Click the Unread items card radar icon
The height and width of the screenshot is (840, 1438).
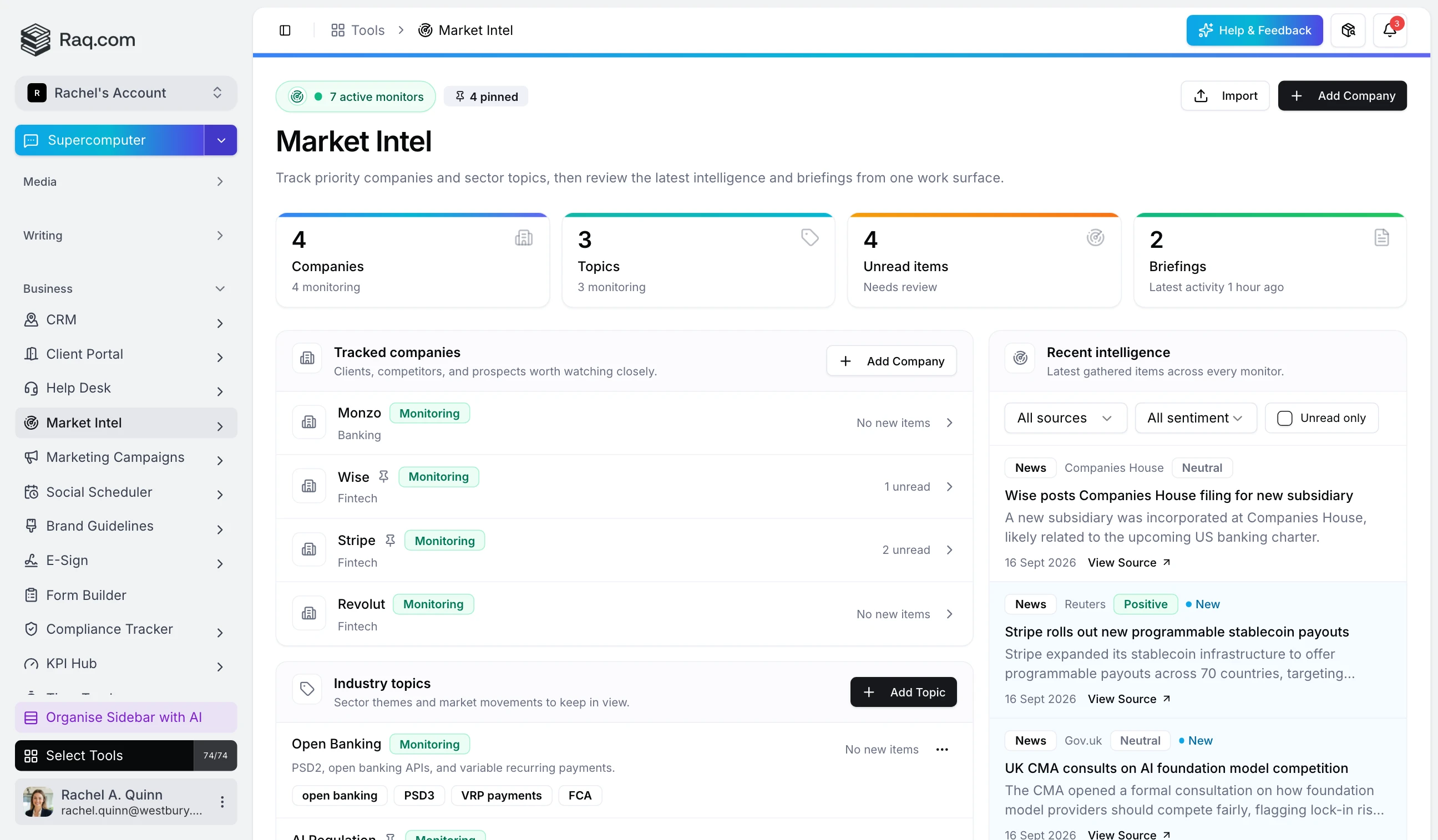point(1095,238)
